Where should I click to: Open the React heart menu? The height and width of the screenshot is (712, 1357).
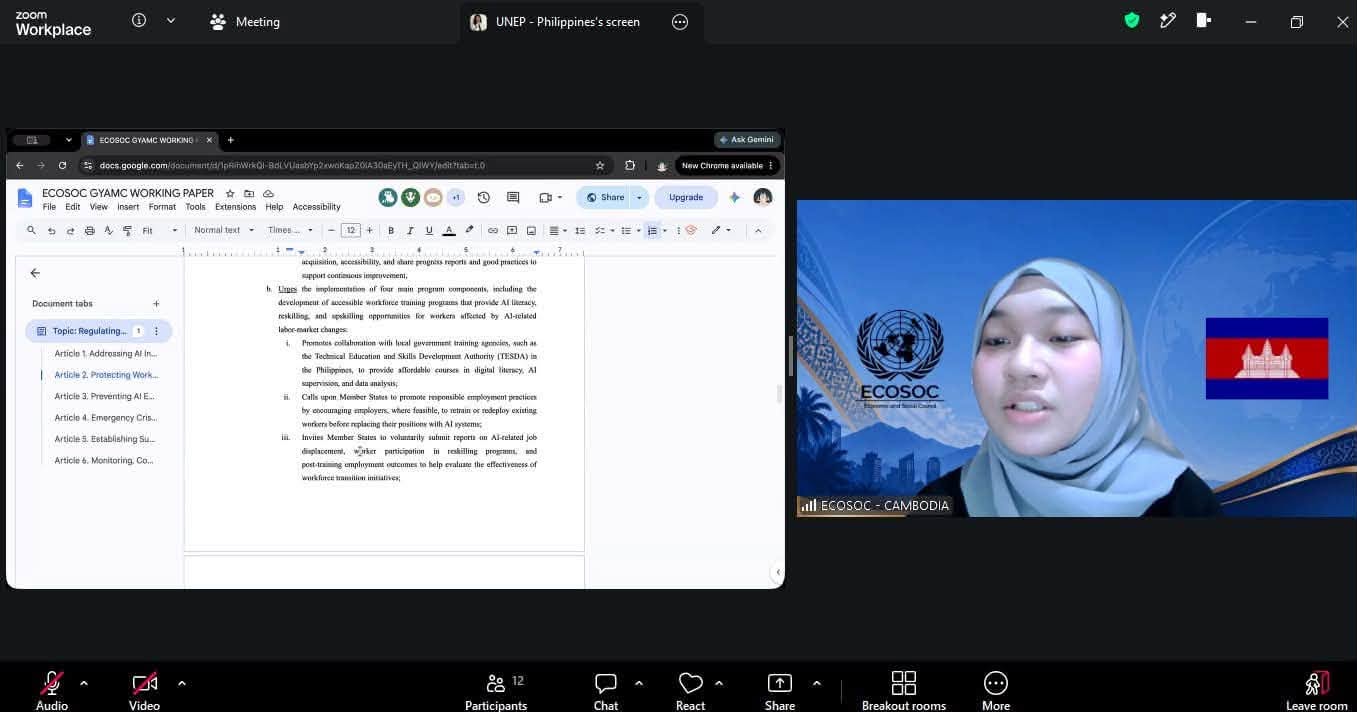tap(690, 690)
